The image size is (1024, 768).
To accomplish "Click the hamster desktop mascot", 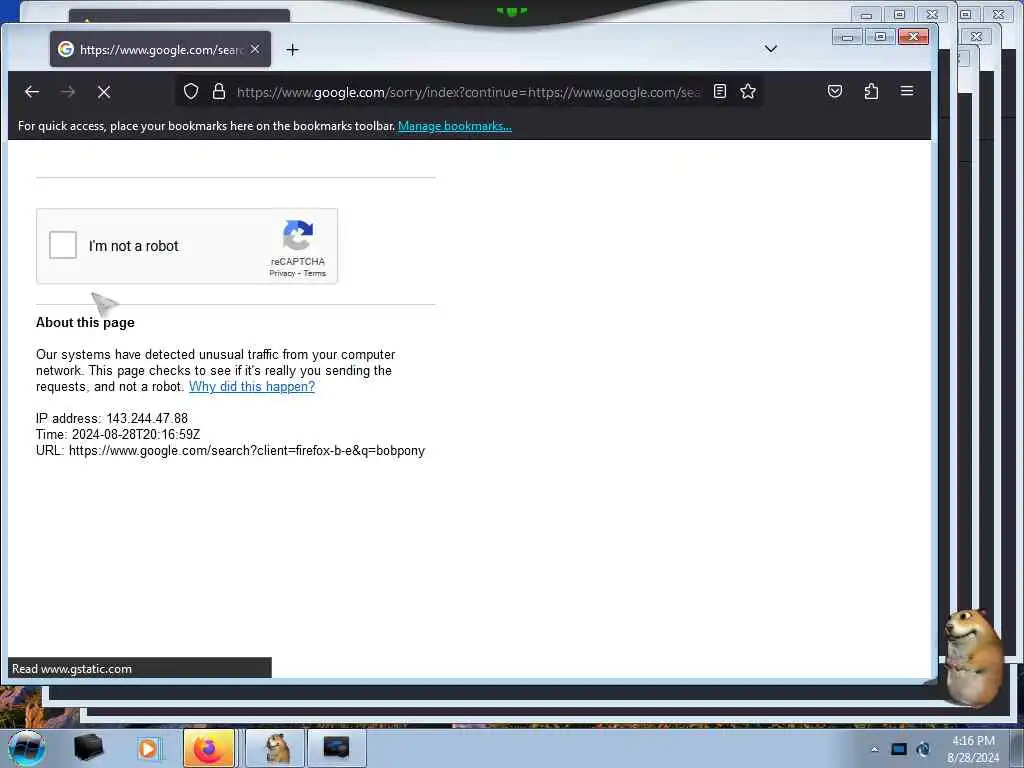I will pos(972,658).
